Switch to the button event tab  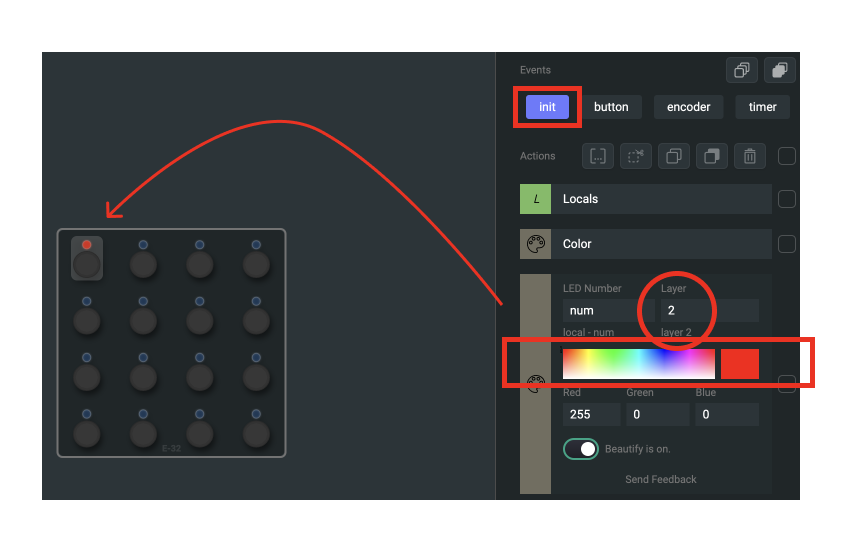[x=611, y=107]
